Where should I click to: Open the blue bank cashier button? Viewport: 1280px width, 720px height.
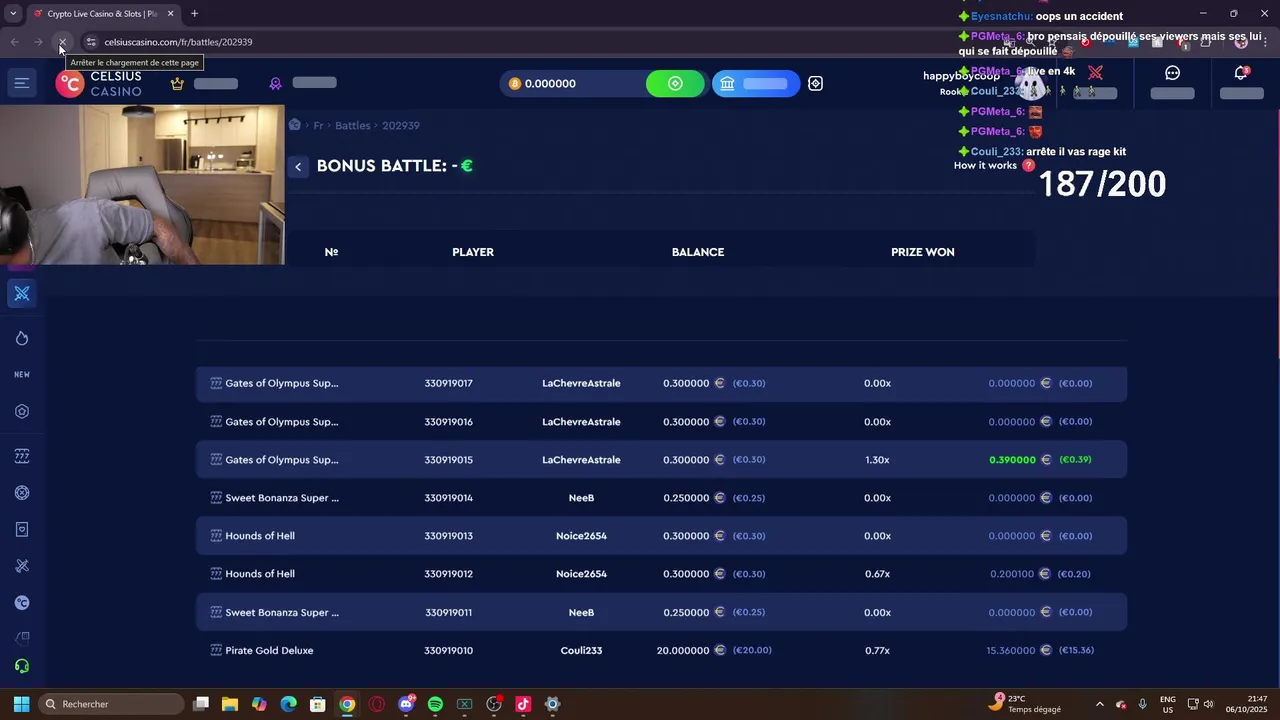tap(756, 84)
